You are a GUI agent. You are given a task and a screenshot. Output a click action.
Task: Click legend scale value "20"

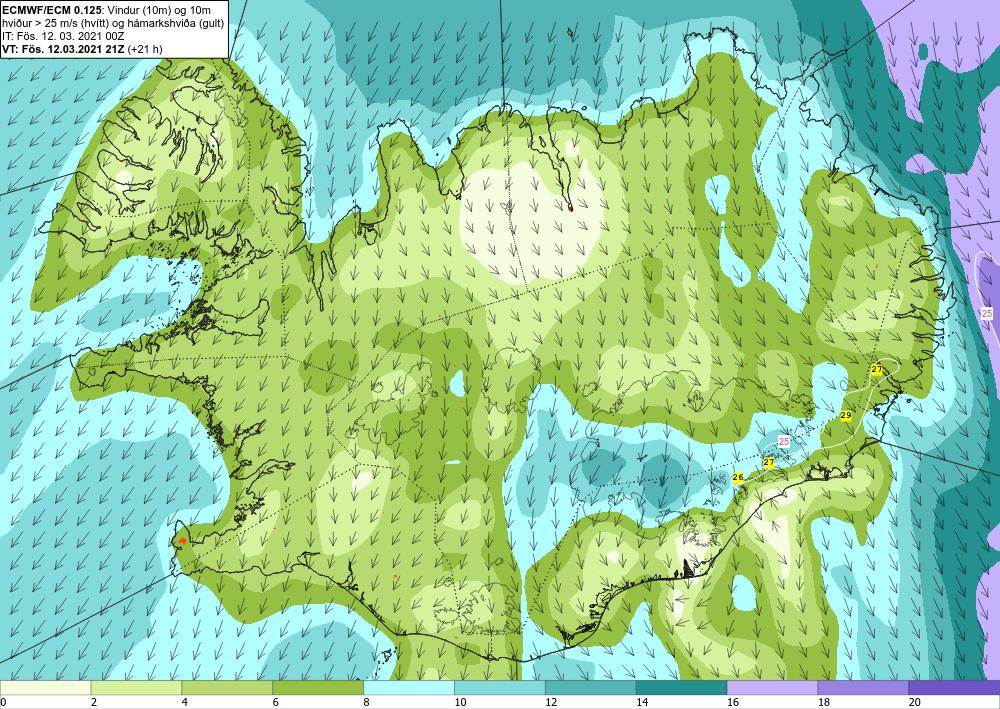point(915,702)
